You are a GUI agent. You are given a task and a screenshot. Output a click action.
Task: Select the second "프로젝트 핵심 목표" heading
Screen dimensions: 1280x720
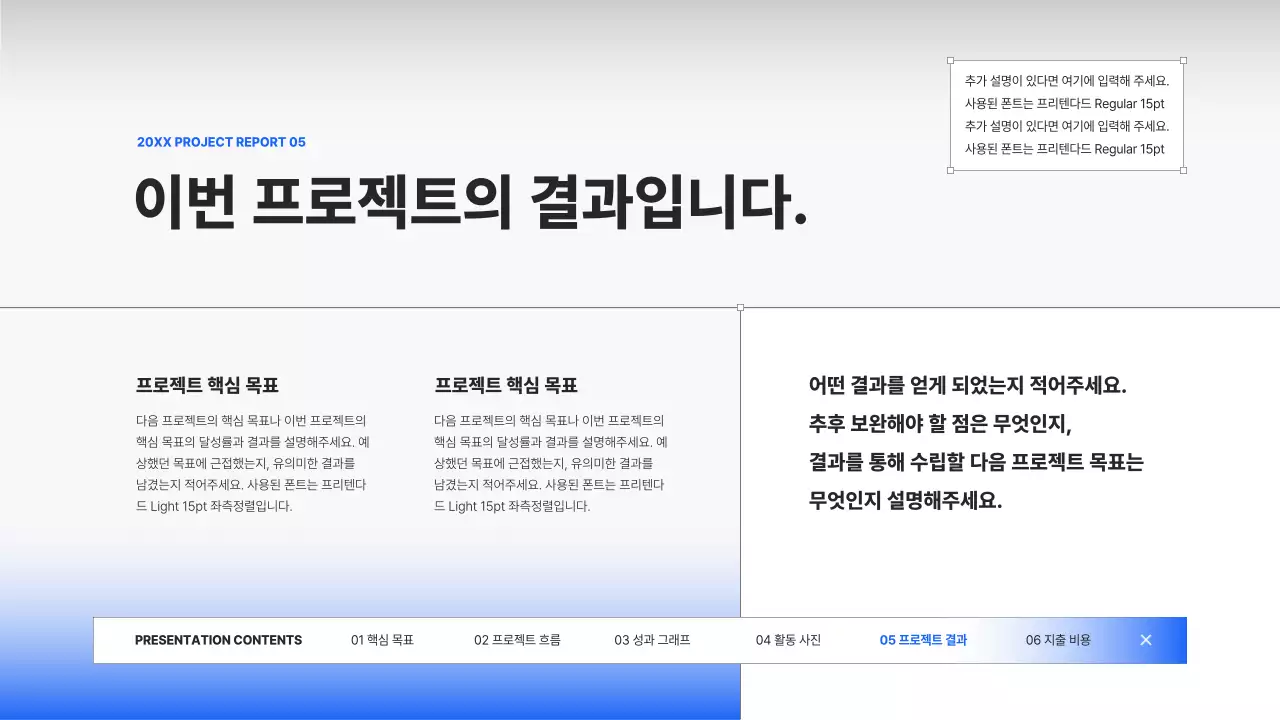[x=505, y=384]
